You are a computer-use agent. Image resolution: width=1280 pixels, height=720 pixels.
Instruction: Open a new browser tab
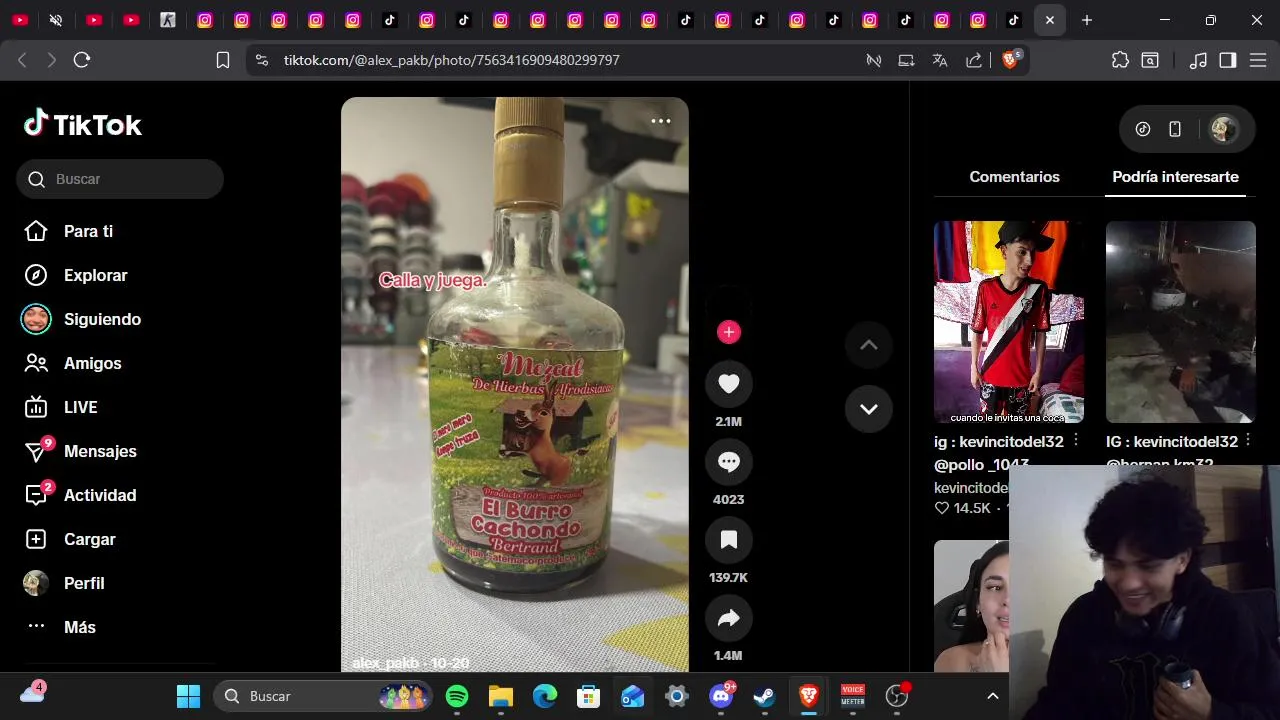coord(1087,20)
